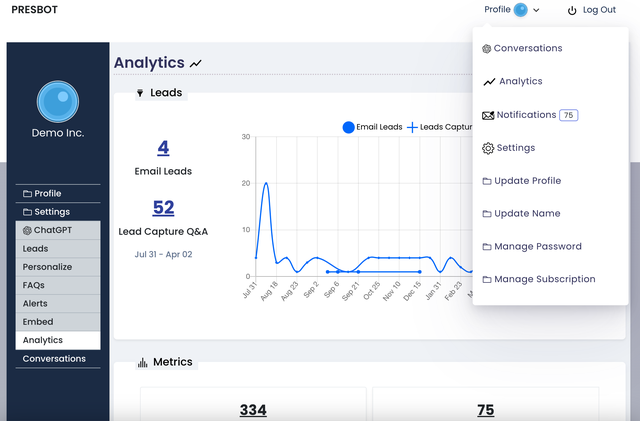Click the envelope icon beside Notifications
Image resolution: width=640 pixels, height=421 pixels.
pyautogui.click(x=488, y=116)
